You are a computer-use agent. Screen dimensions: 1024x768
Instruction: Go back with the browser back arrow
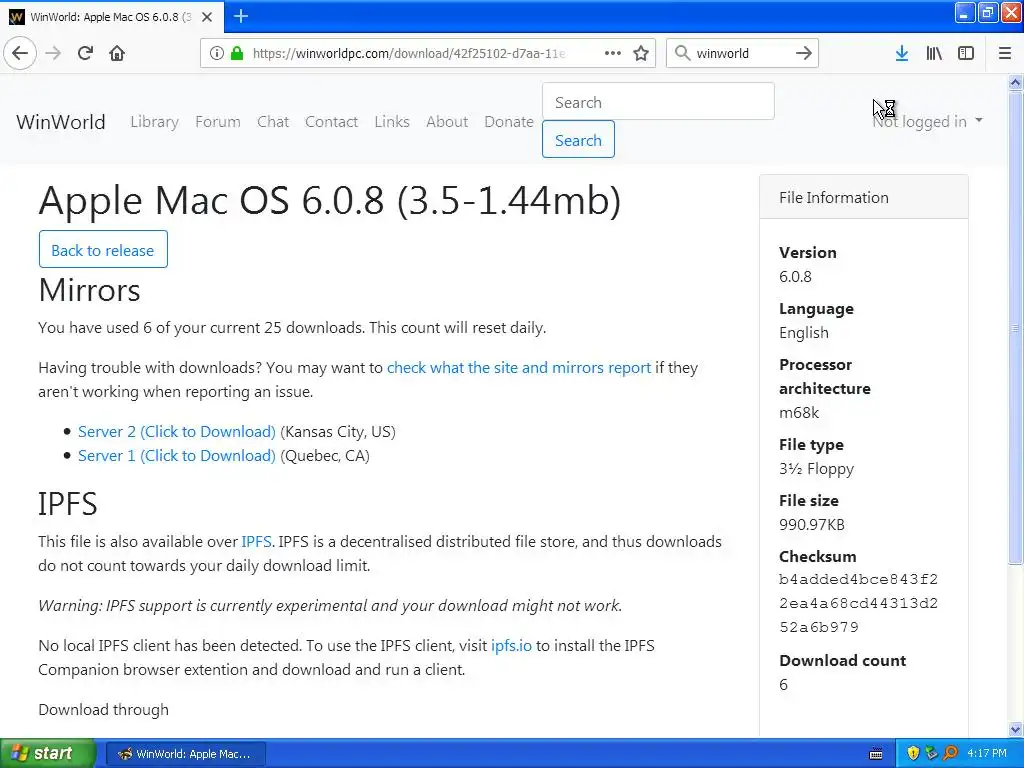pos(20,53)
